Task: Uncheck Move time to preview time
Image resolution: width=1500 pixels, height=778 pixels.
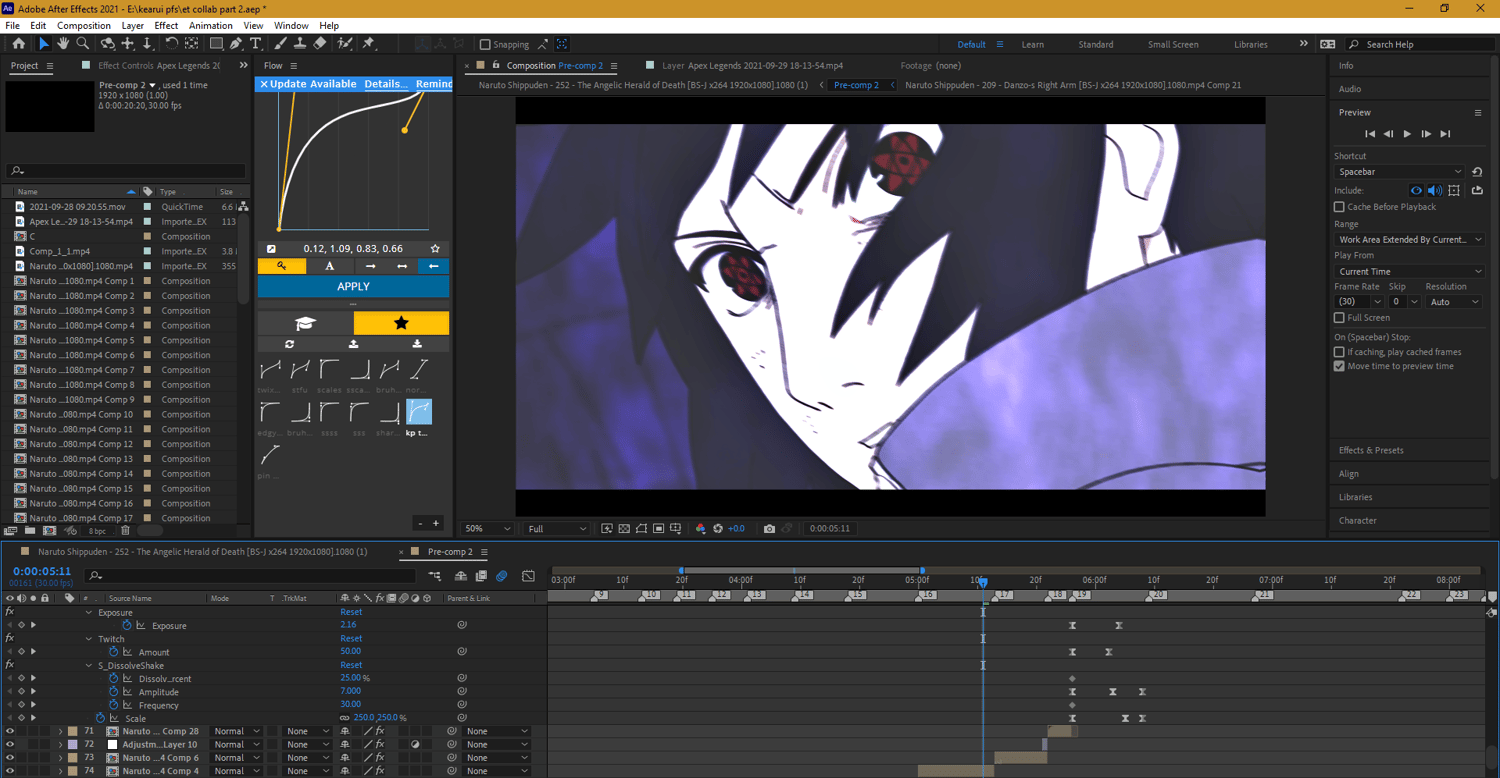Action: 1339,366
